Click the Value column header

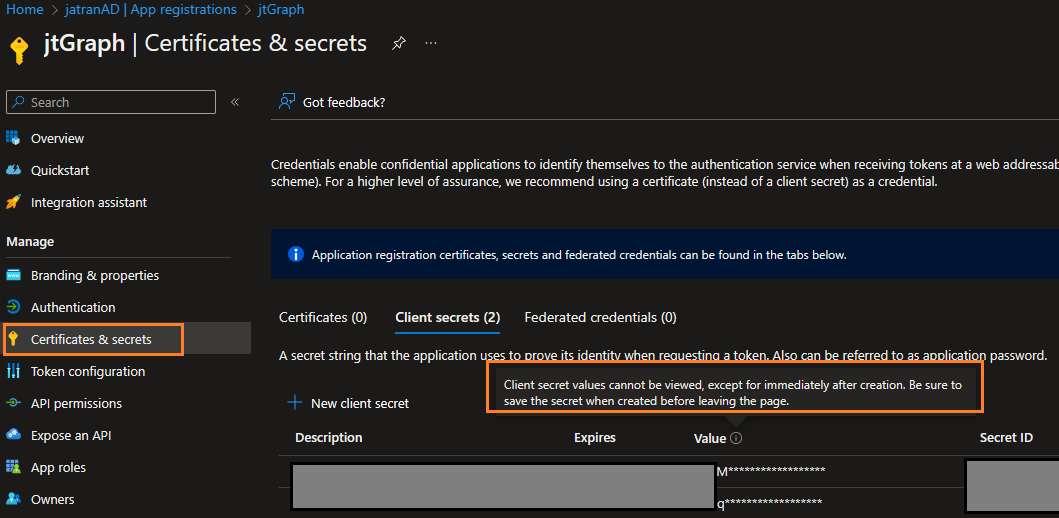(710, 438)
